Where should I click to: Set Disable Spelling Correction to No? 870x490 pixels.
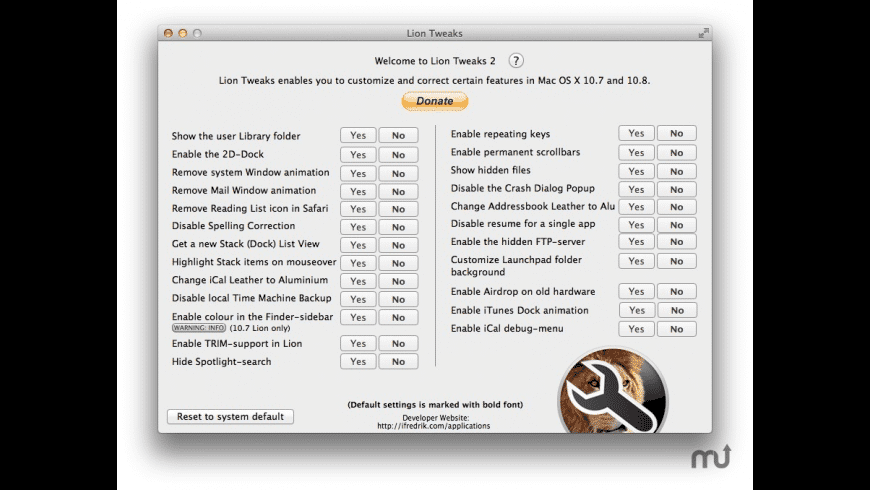[x=398, y=227]
